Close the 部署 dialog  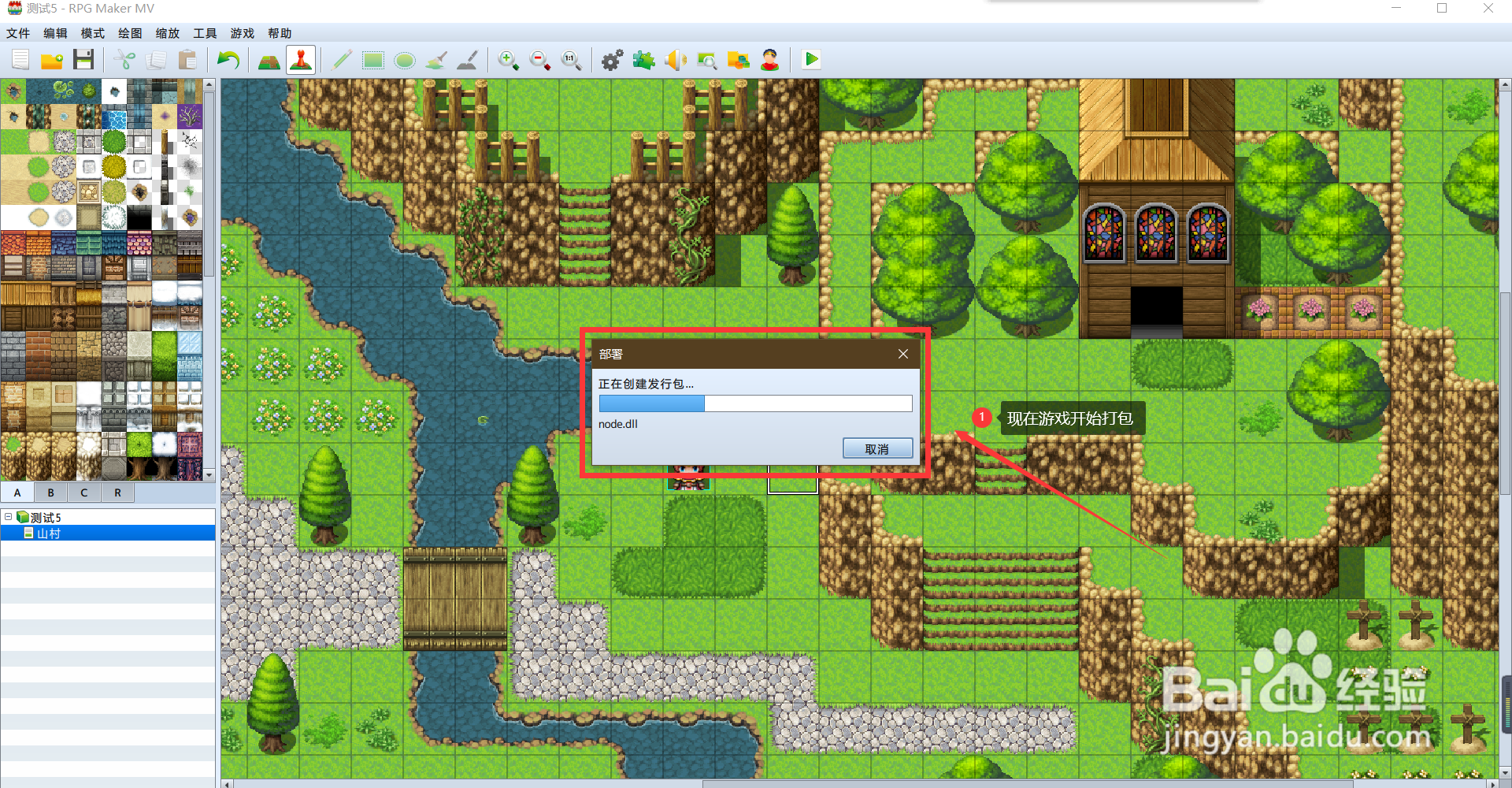pos(903,354)
